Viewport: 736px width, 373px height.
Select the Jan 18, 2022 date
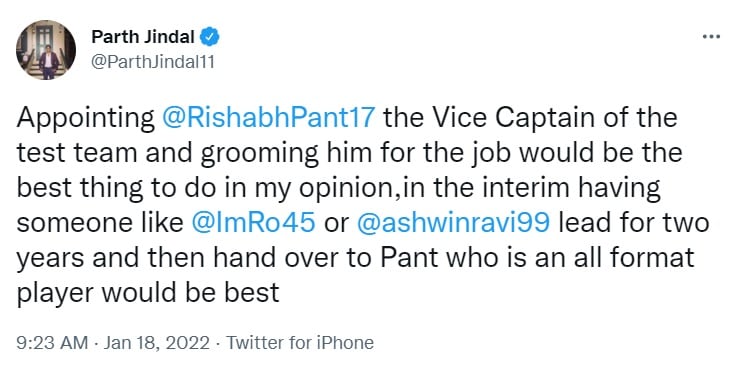157,343
